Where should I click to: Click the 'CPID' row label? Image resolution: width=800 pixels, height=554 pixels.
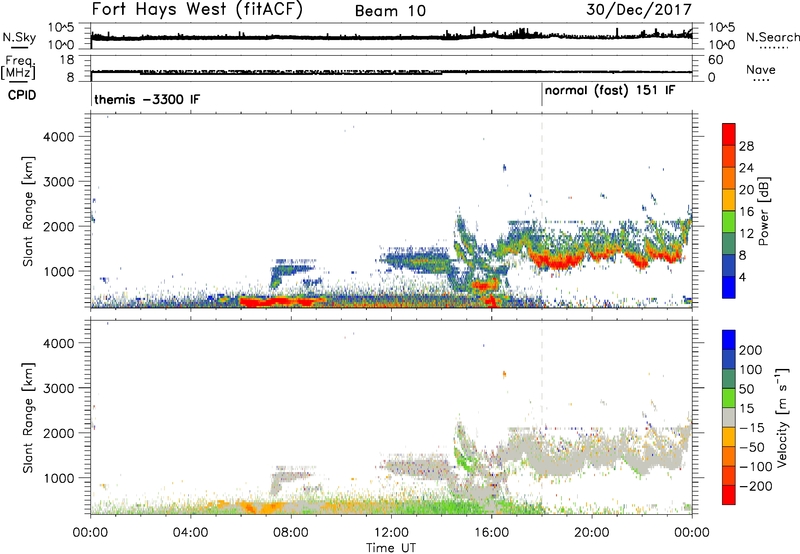(x=21, y=95)
